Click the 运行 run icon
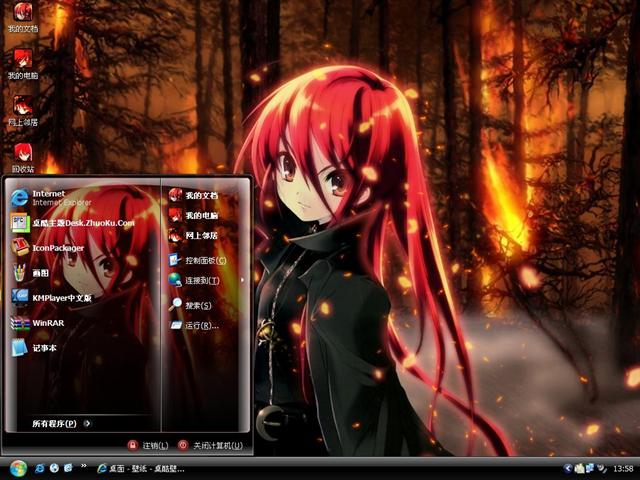 [x=176, y=325]
